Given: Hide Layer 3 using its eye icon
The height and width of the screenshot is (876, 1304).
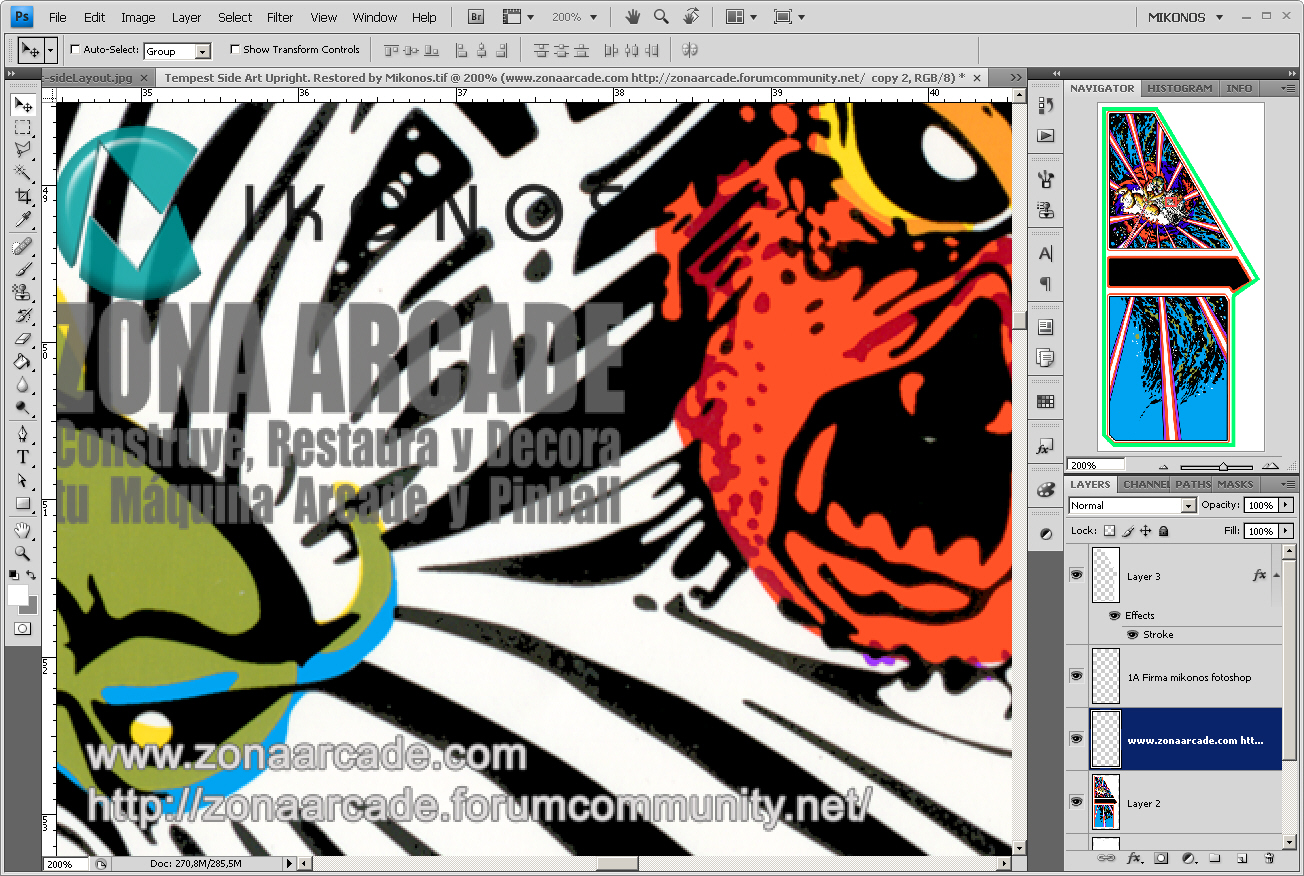Looking at the screenshot, I should coord(1076,574).
